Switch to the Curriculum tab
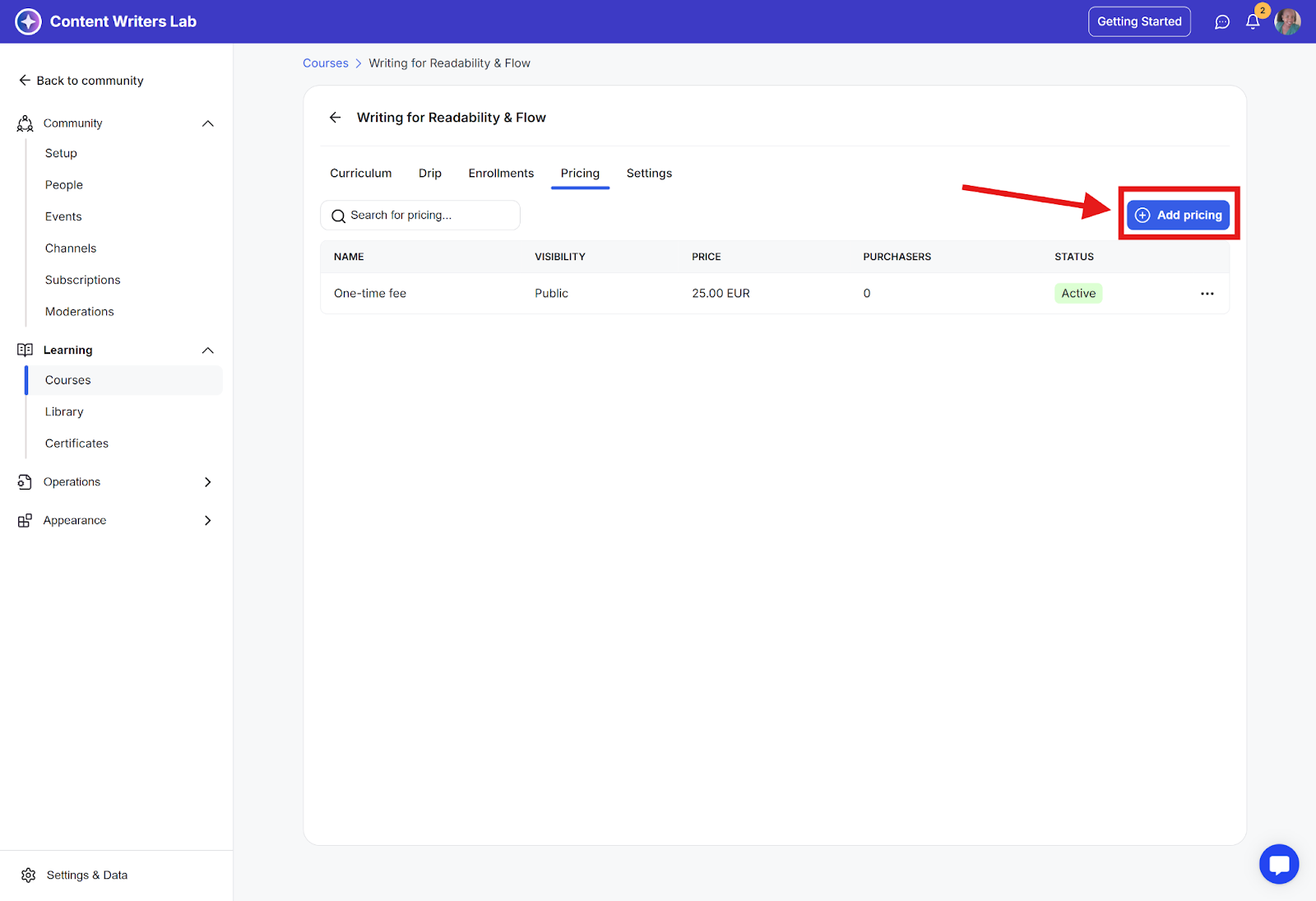This screenshot has height=901, width=1316. point(360,174)
